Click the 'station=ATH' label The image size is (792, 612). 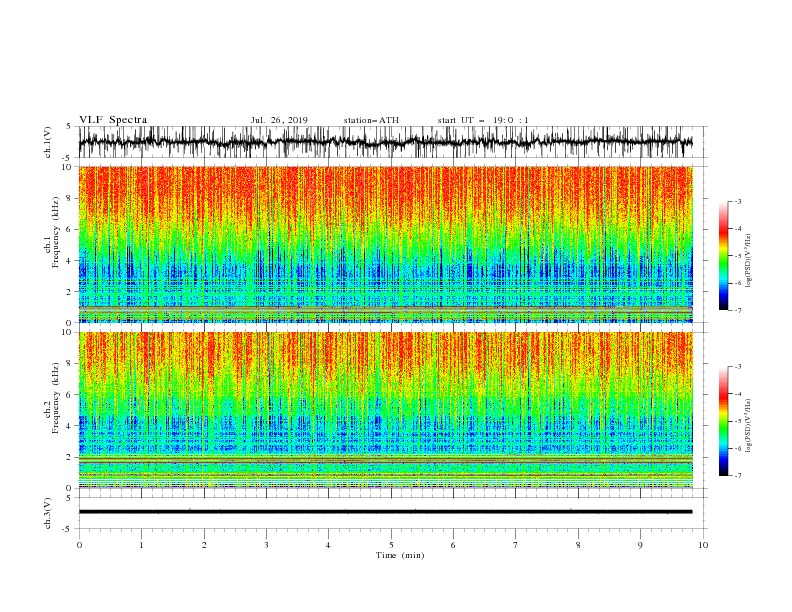point(371,120)
